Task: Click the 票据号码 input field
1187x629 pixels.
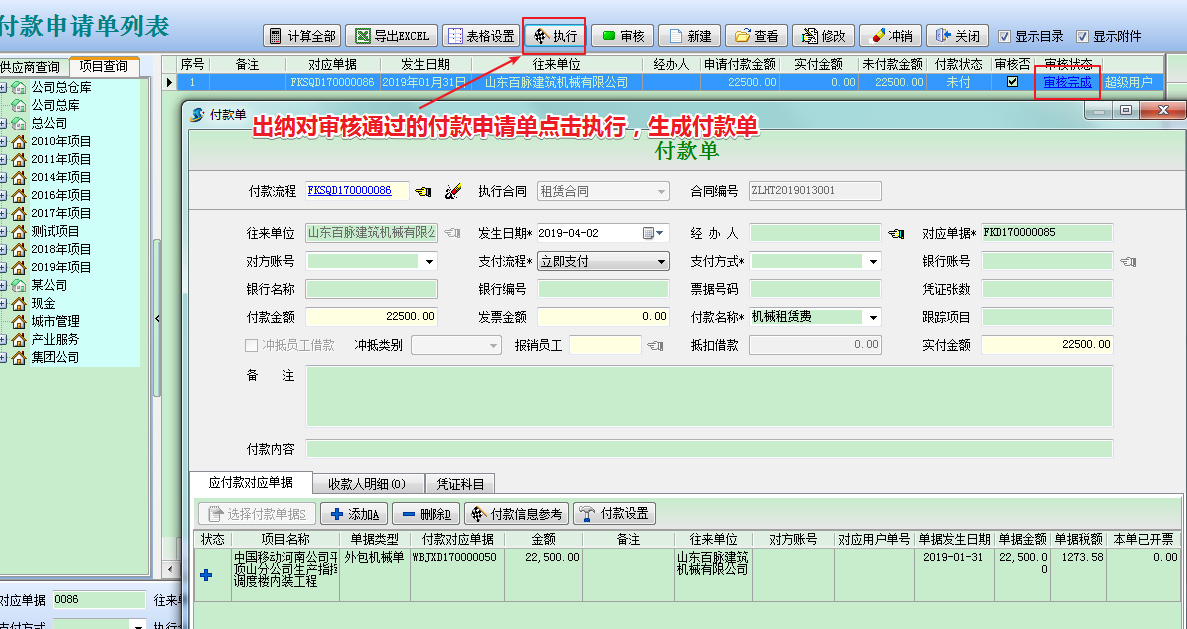Action: 815,288
